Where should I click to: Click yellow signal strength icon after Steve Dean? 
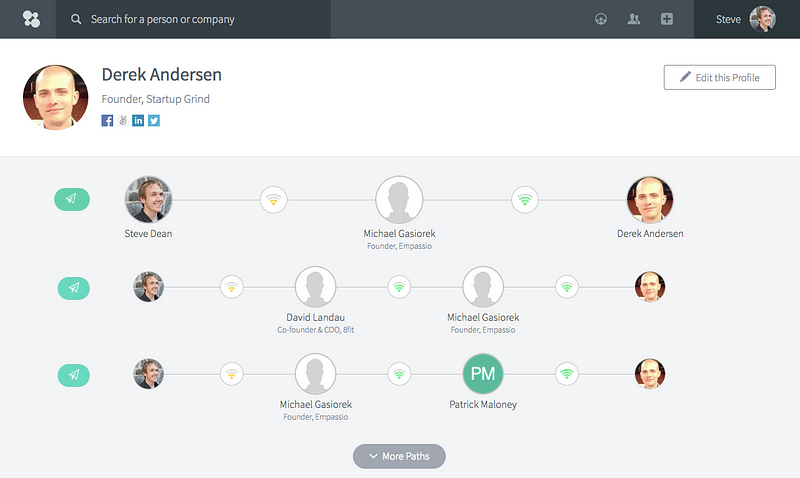click(x=273, y=199)
